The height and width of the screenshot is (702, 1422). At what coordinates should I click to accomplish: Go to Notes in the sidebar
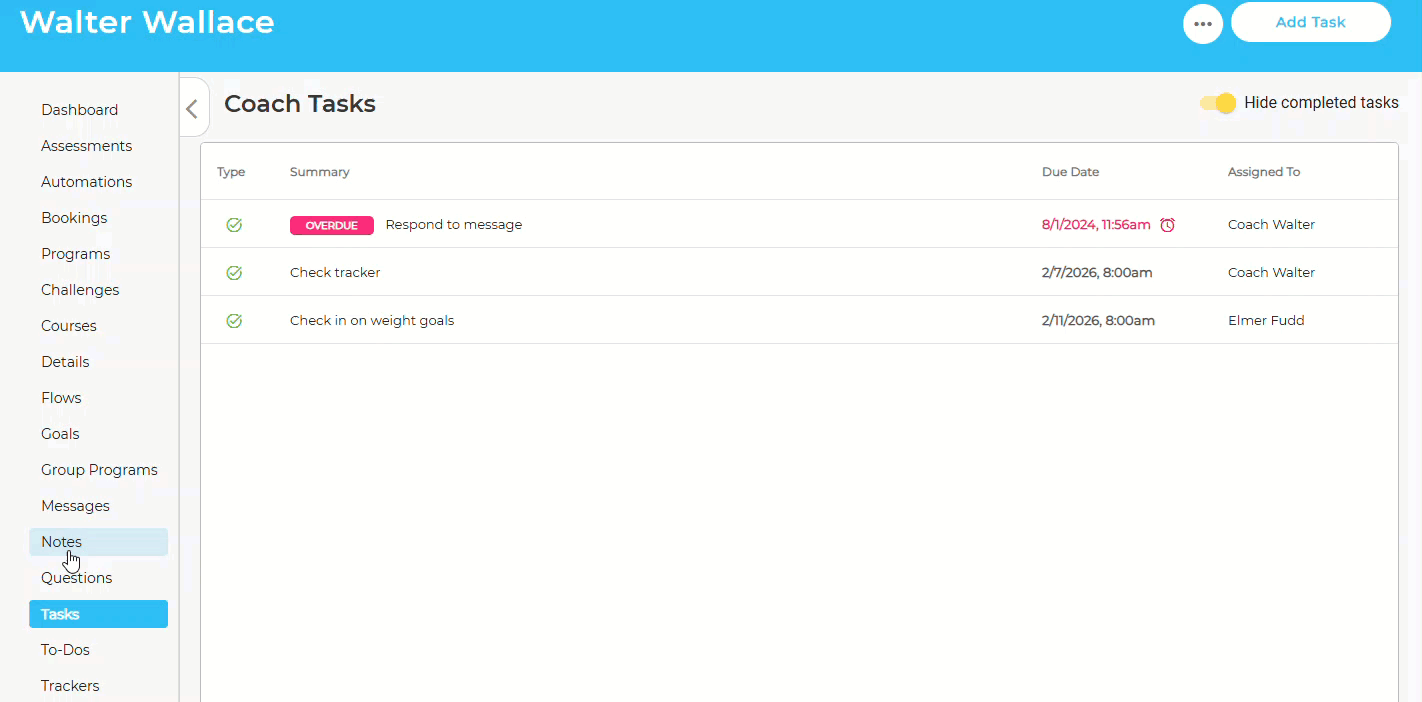(61, 542)
